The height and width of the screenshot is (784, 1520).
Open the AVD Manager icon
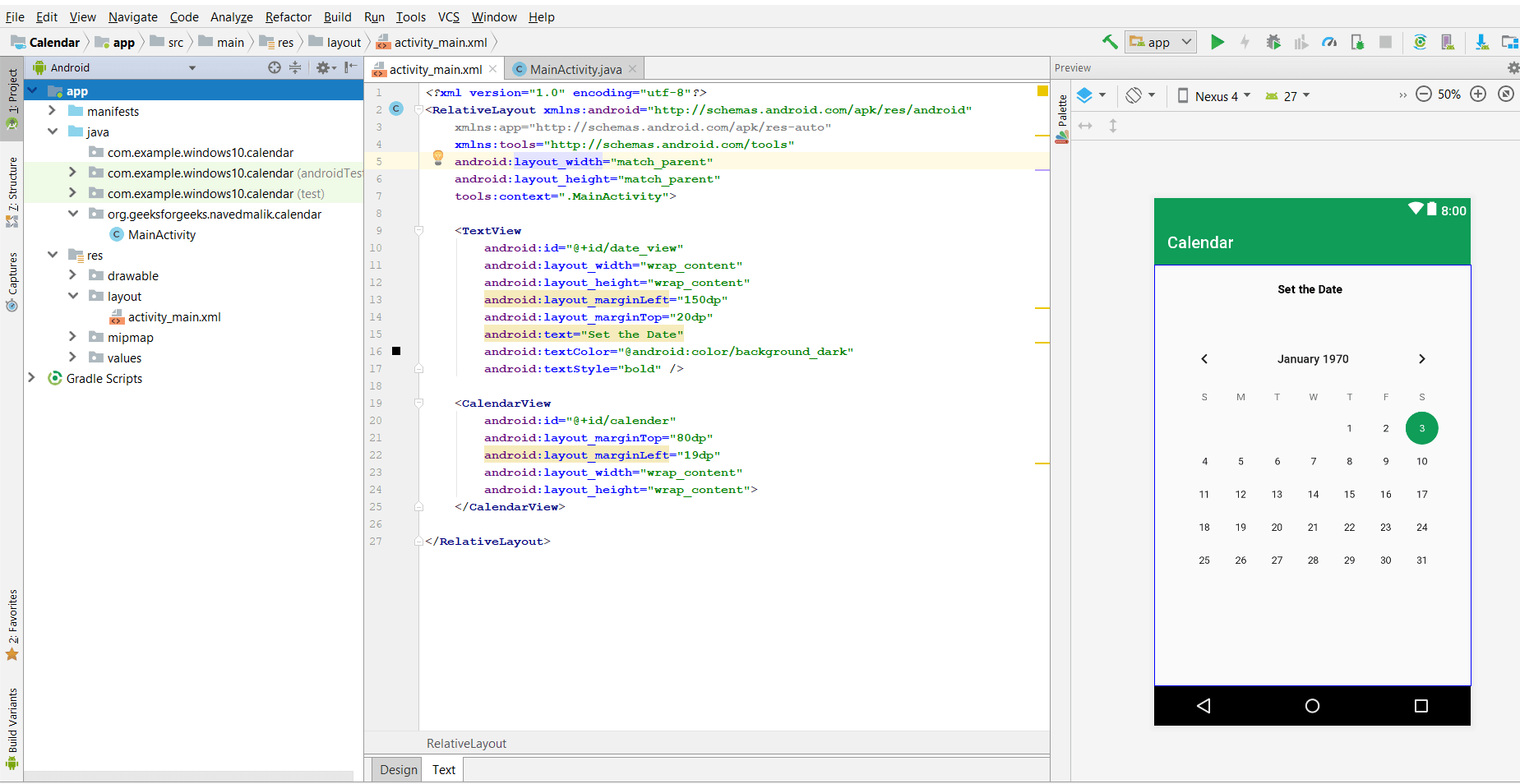pos(1448,42)
